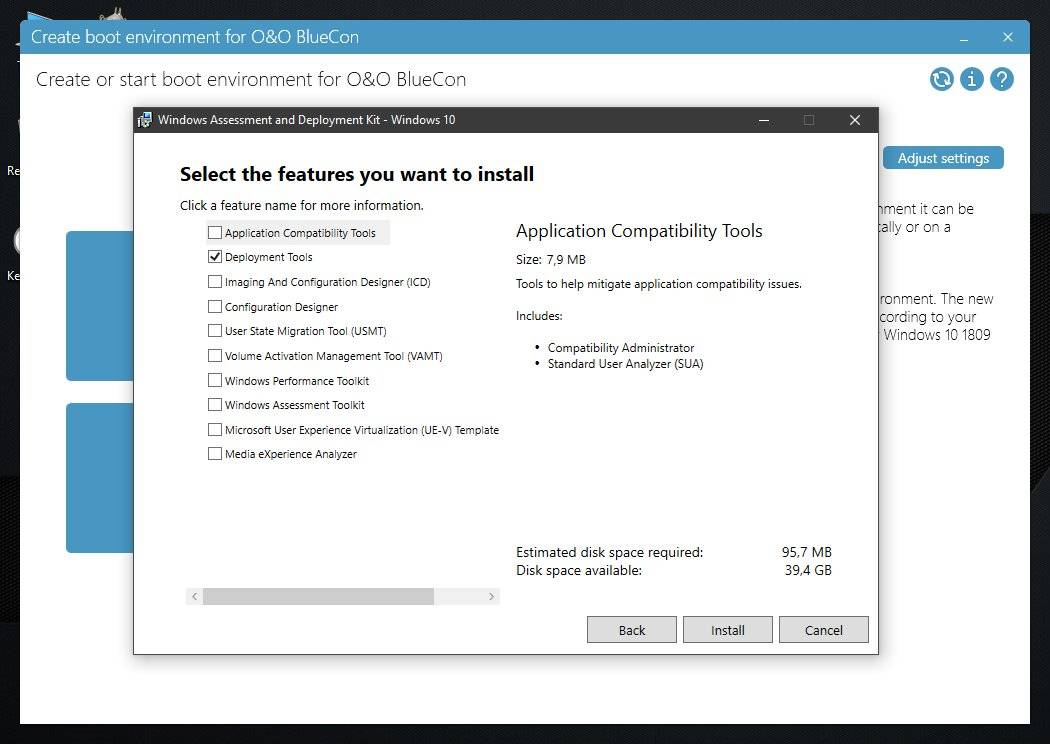1050x744 pixels.
Task: Click Adjust settings in BlueCon window
Action: click(943, 158)
